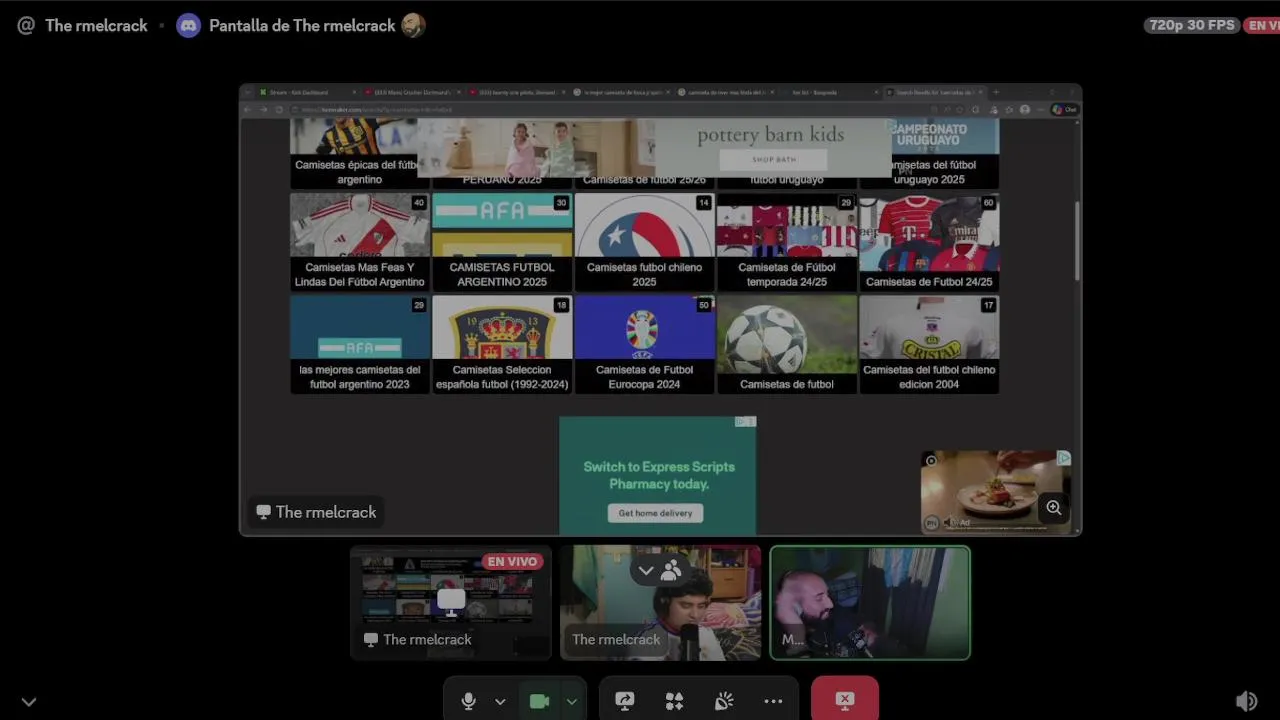This screenshot has height=720, width=1280.
Task: Click the magnifier zoom icon on video
Action: [x=1053, y=508]
